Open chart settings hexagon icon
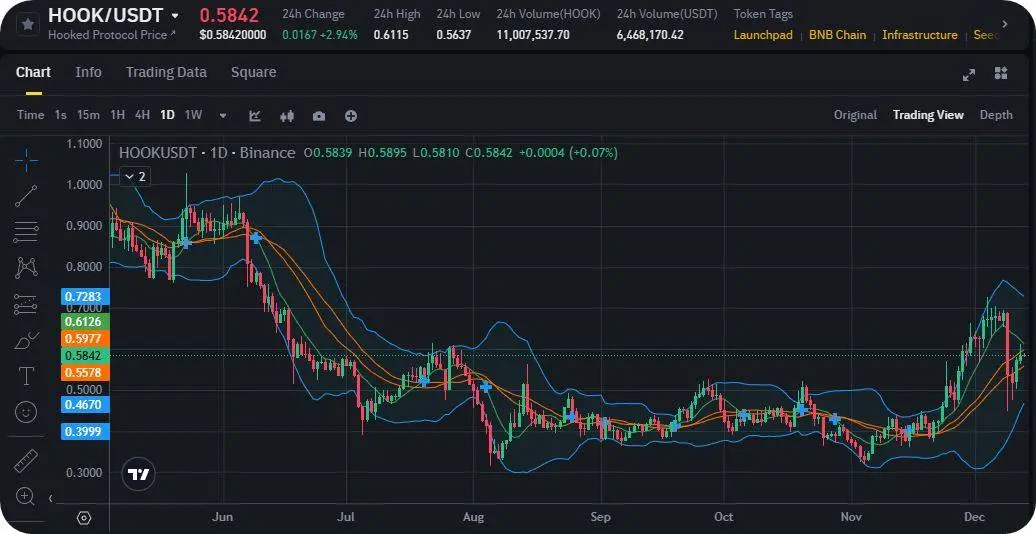Image resolution: width=1036 pixels, height=534 pixels. (x=84, y=517)
